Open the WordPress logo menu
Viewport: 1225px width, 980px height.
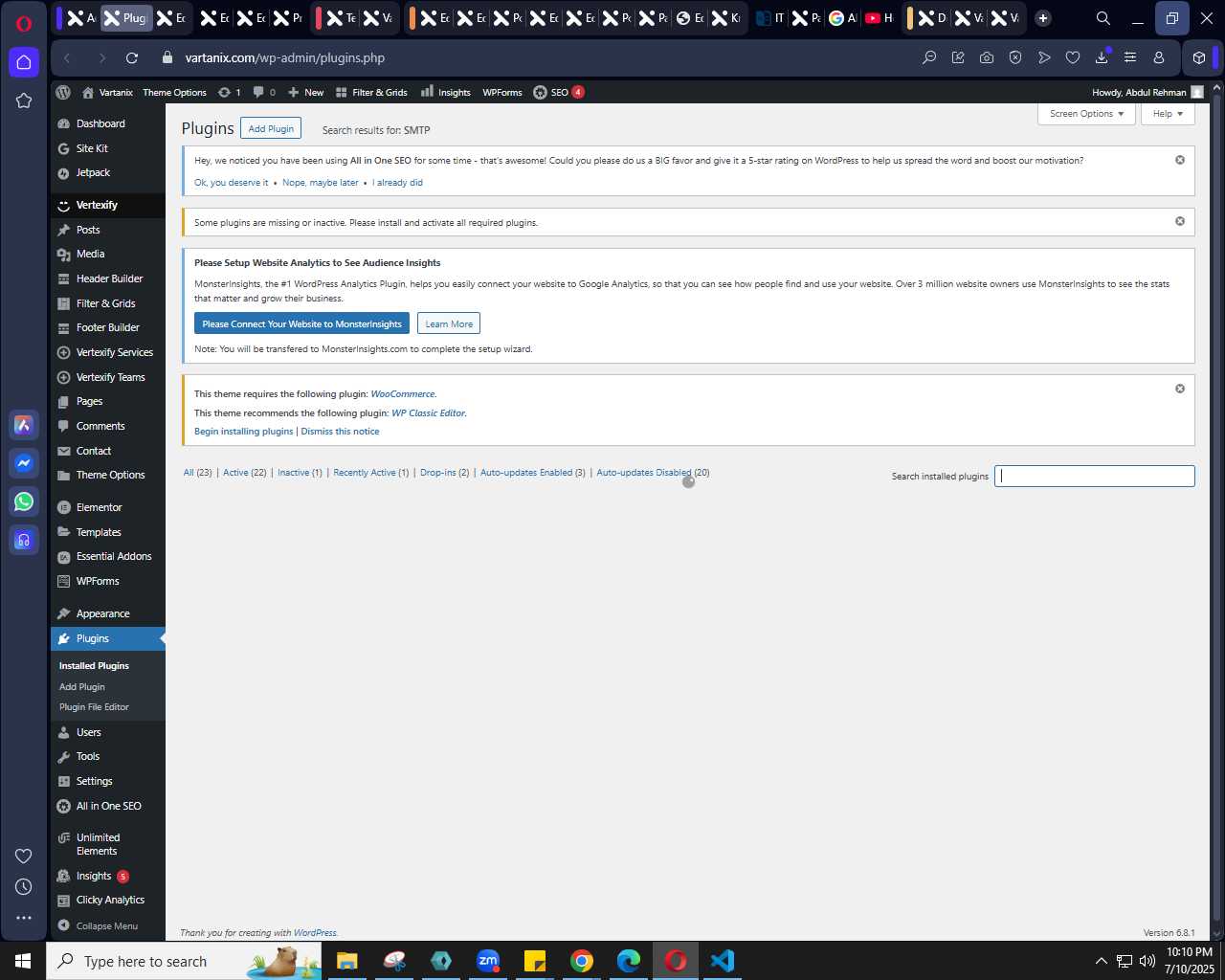click(x=63, y=93)
